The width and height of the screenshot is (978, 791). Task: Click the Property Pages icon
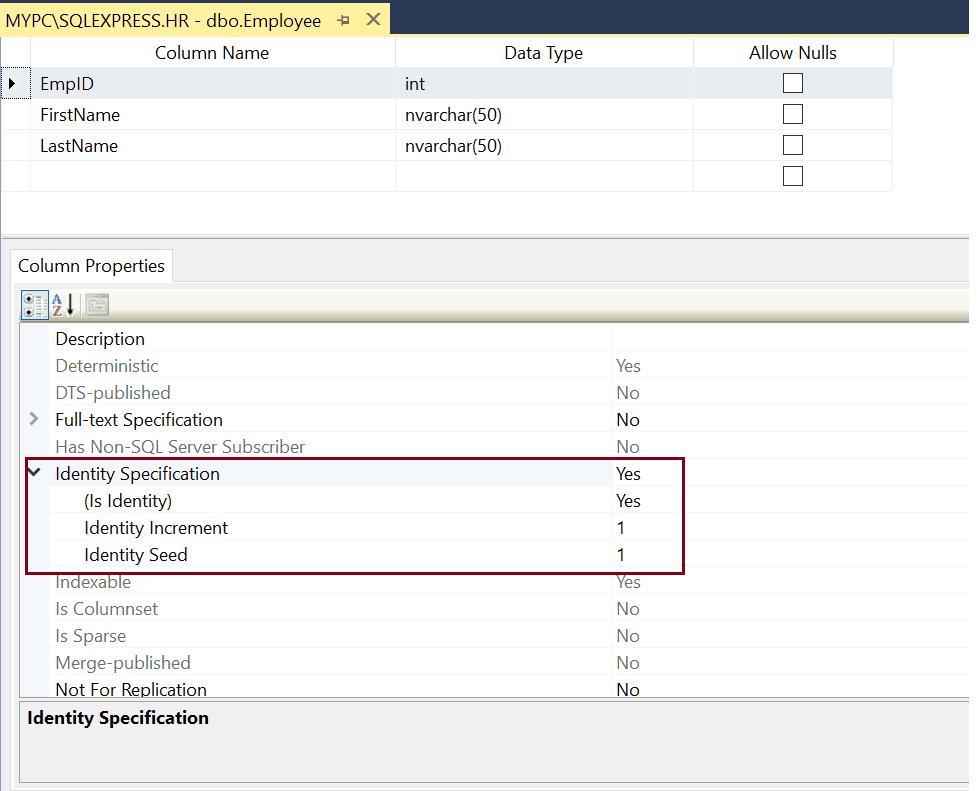pos(97,305)
